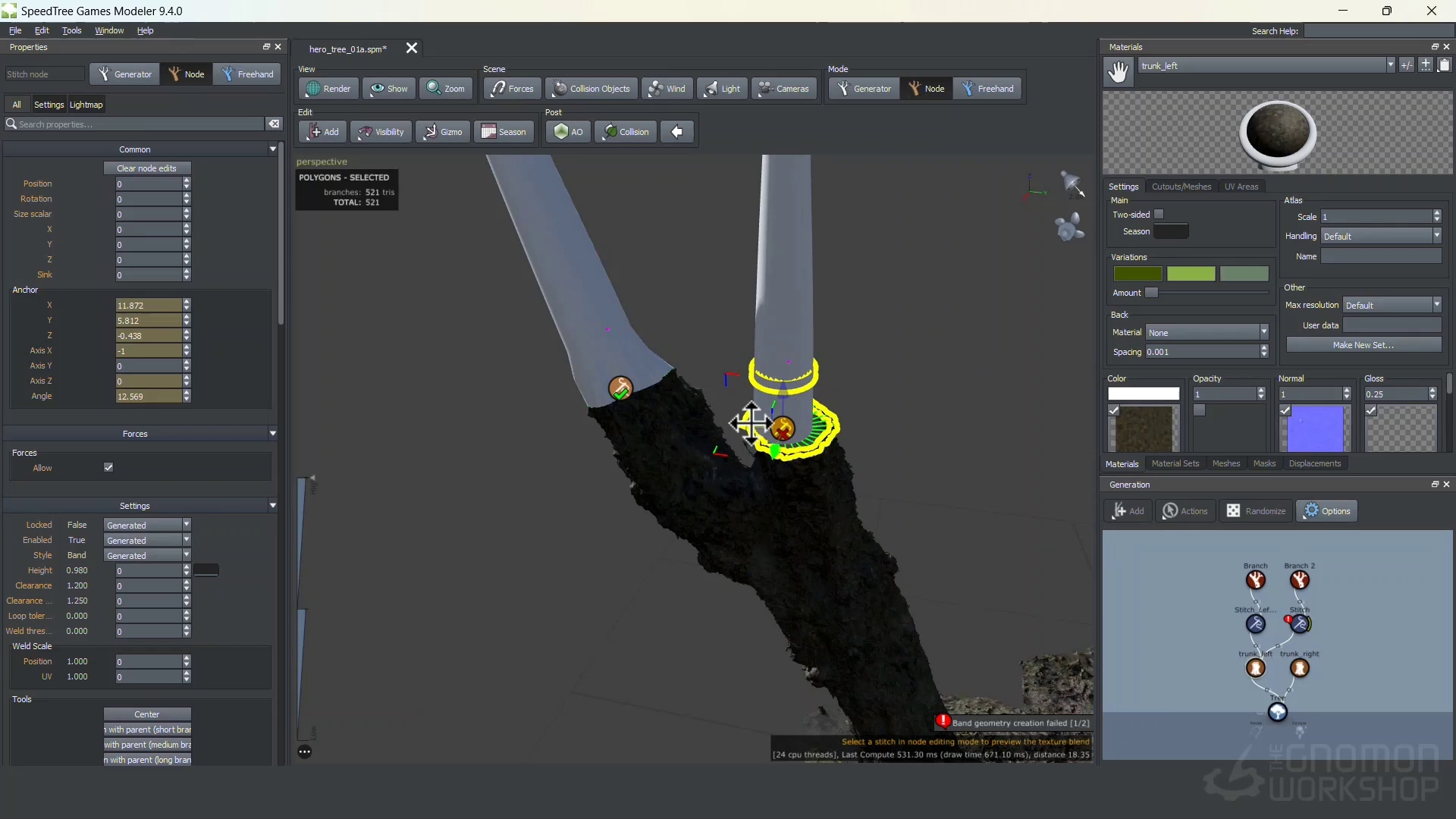This screenshot has width=1456, height=819.
Task: Switch to the Cutouts/Meshes tab
Action: pyautogui.click(x=1181, y=187)
